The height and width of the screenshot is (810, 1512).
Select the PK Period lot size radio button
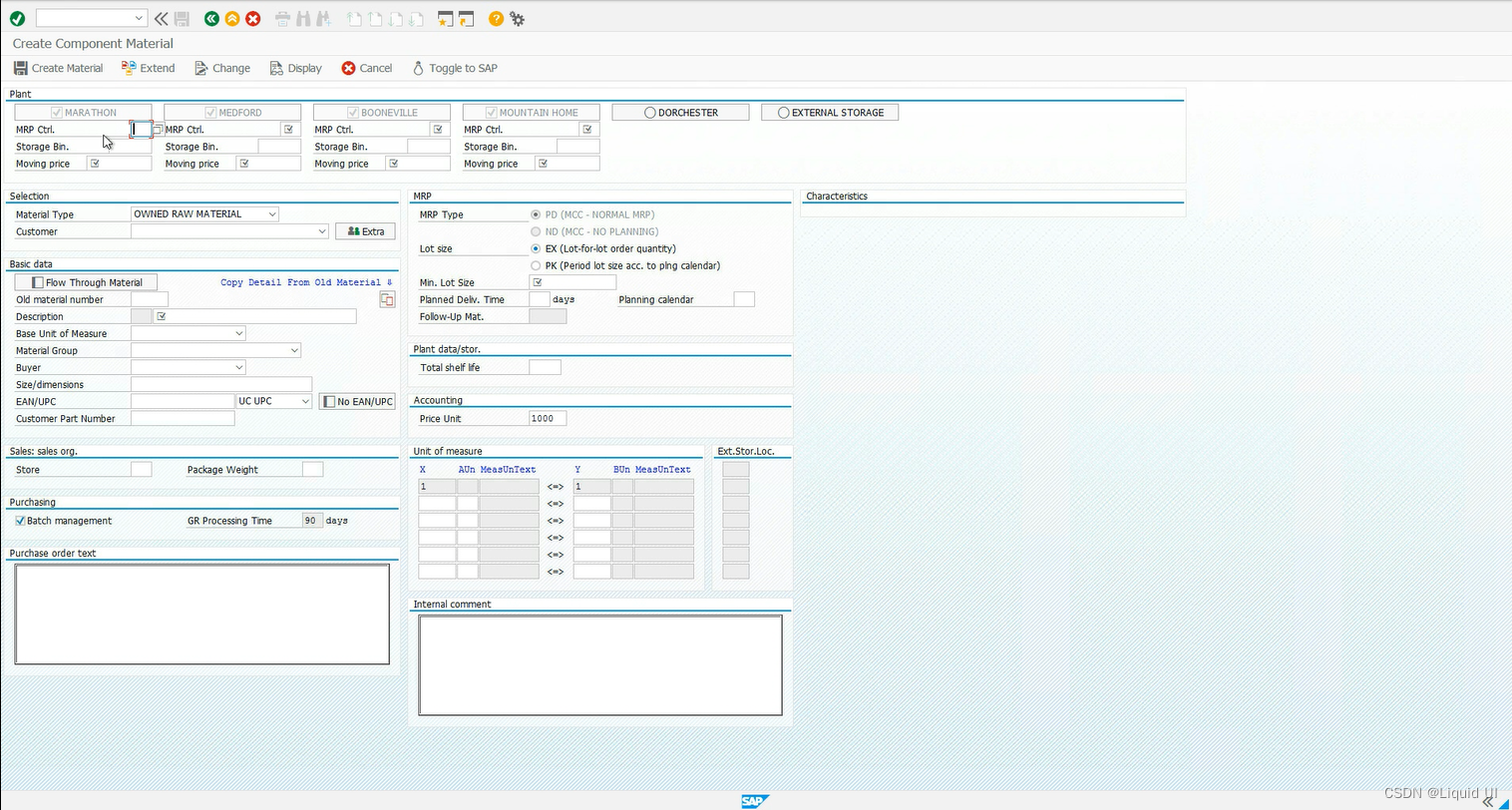coord(536,265)
